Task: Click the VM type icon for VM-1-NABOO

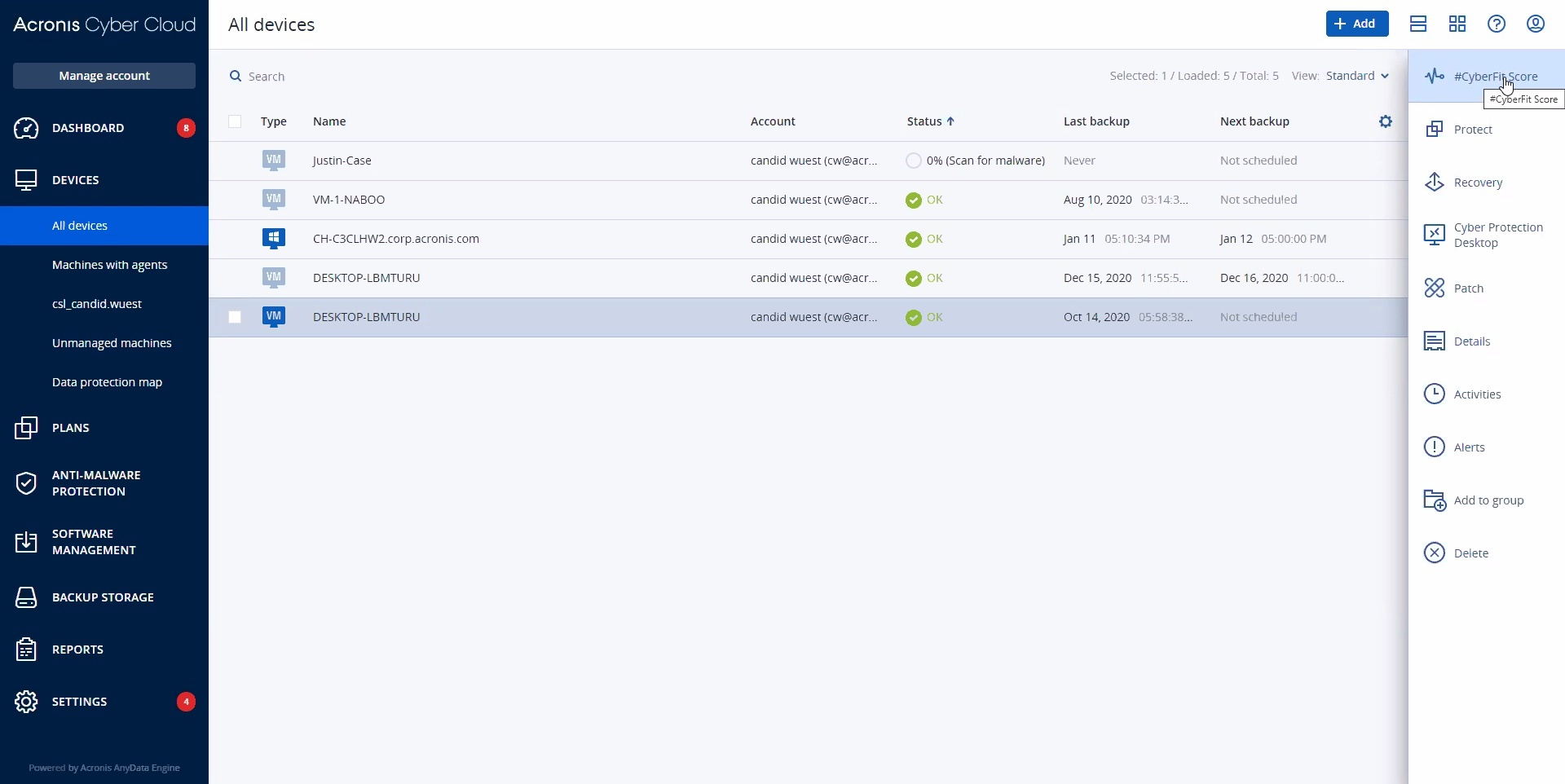Action: pyautogui.click(x=274, y=200)
